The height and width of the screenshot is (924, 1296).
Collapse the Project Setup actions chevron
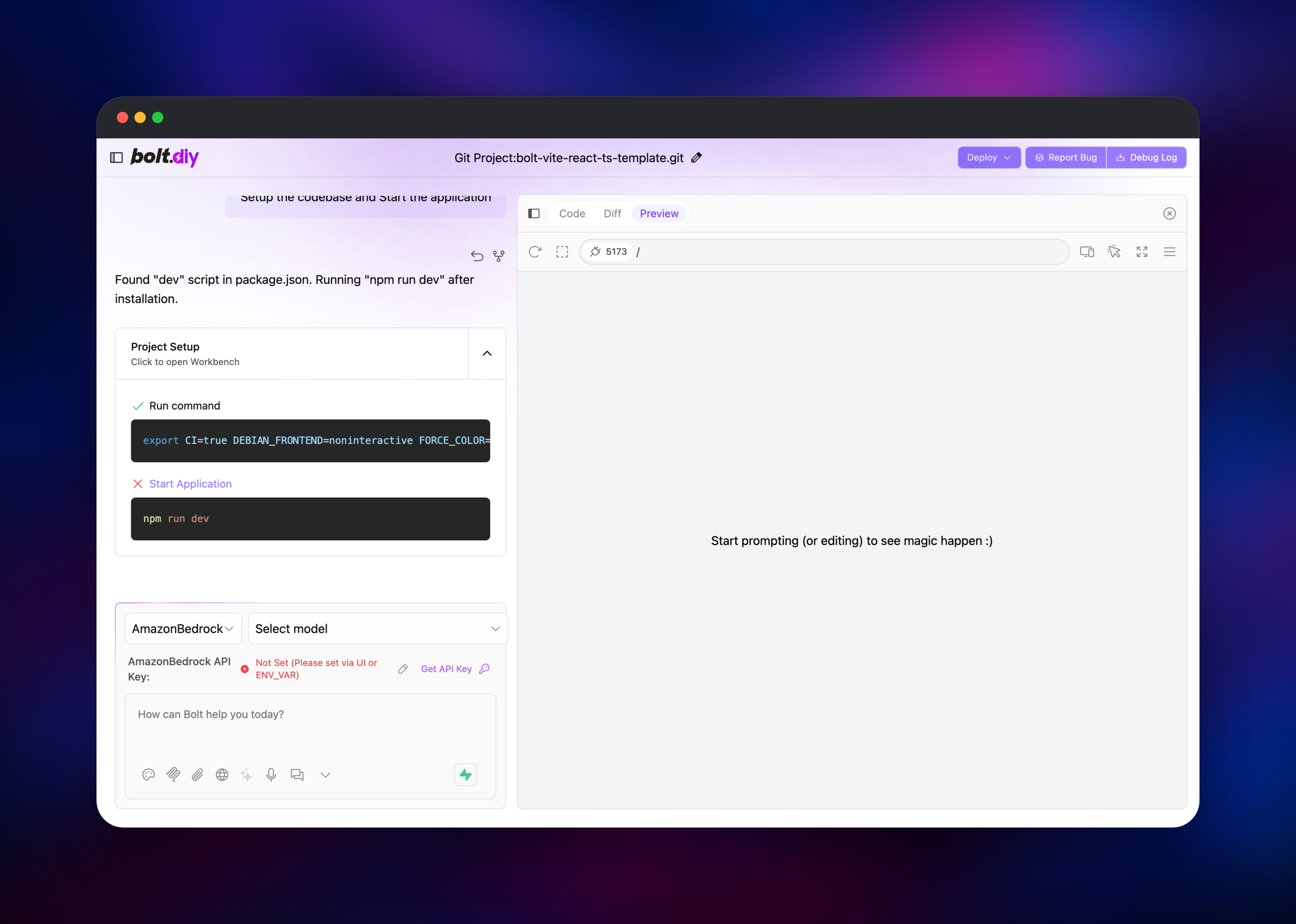click(487, 353)
